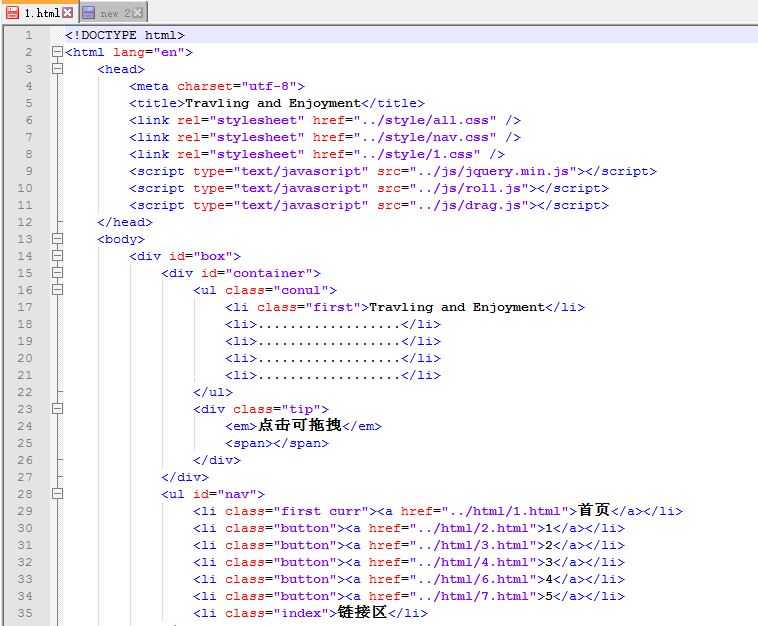
Task: Click the <!DOCTYPE html> declaration text
Action: point(125,35)
